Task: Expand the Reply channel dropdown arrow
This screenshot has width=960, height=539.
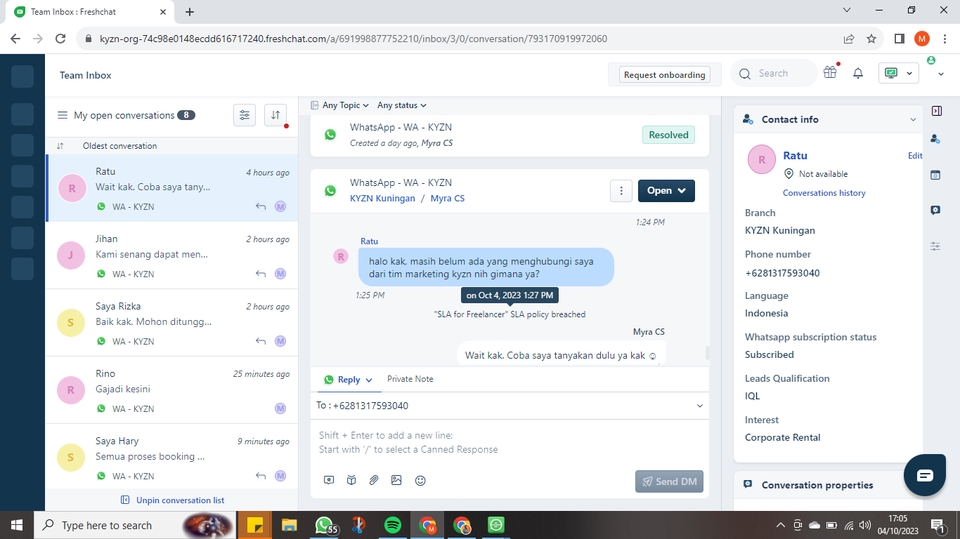Action: pyautogui.click(x=369, y=380)
